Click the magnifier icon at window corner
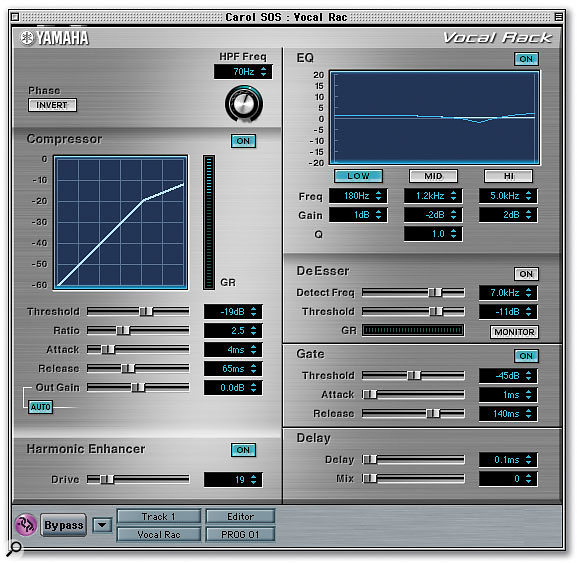577x563 pixels. coord(14,548)
